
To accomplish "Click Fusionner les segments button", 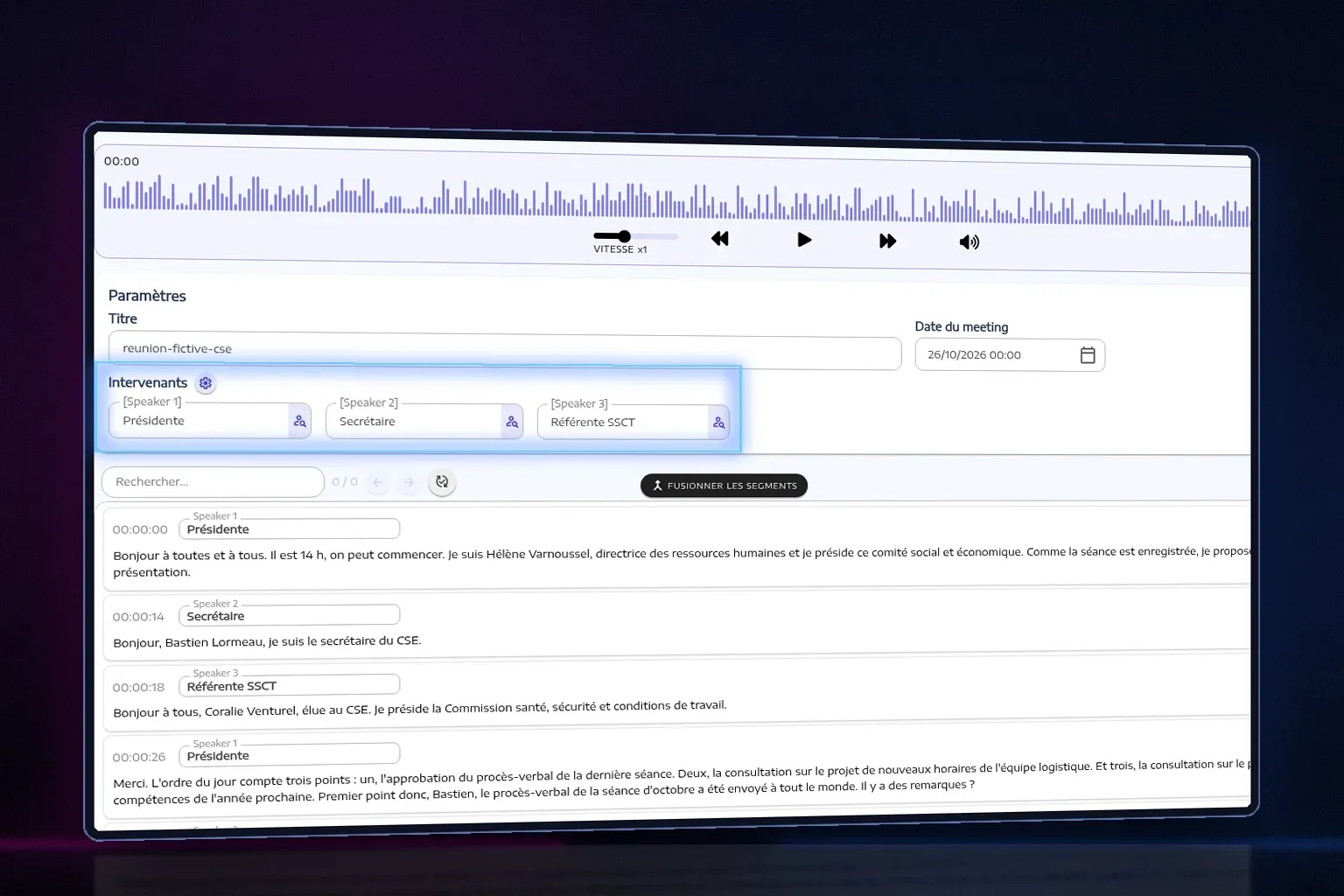I will point(724,486).
